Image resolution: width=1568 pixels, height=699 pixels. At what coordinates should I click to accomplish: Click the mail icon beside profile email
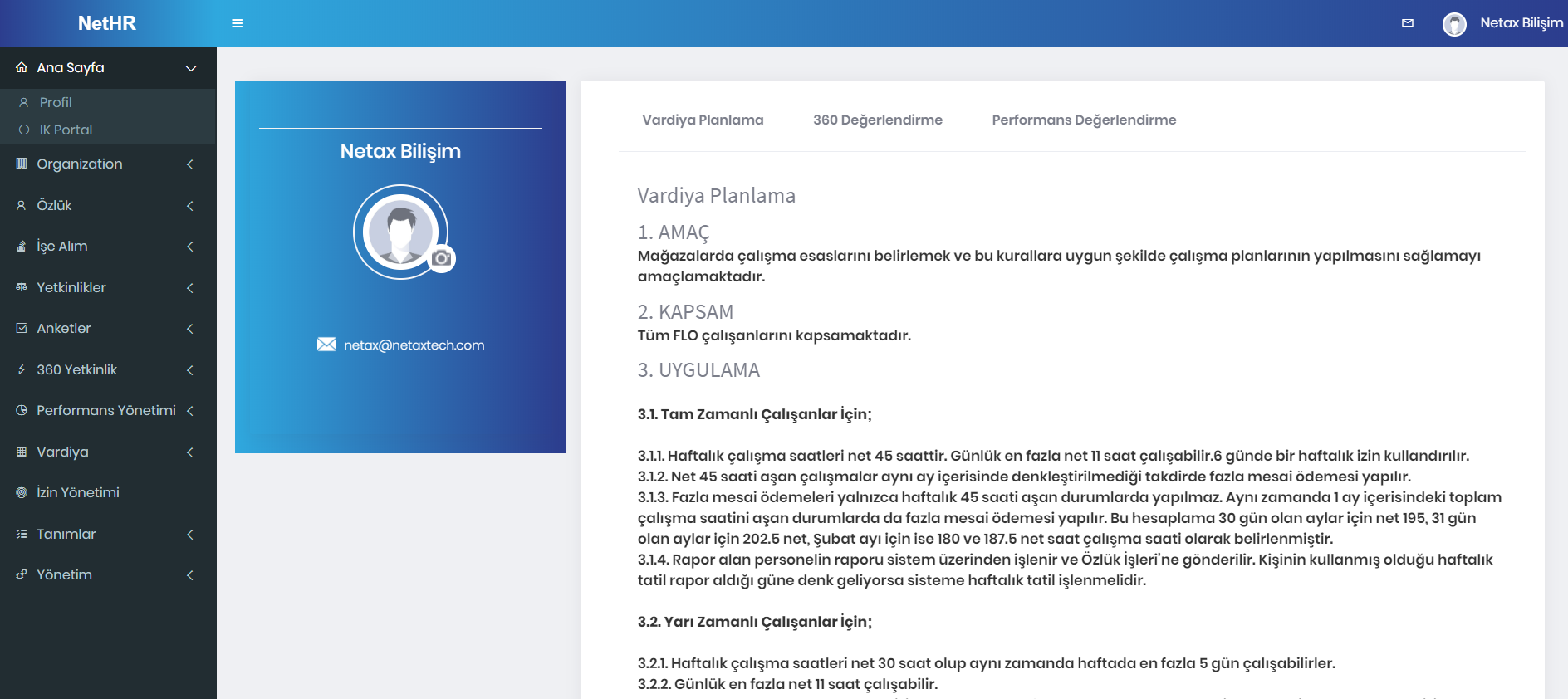coord(327,345)
